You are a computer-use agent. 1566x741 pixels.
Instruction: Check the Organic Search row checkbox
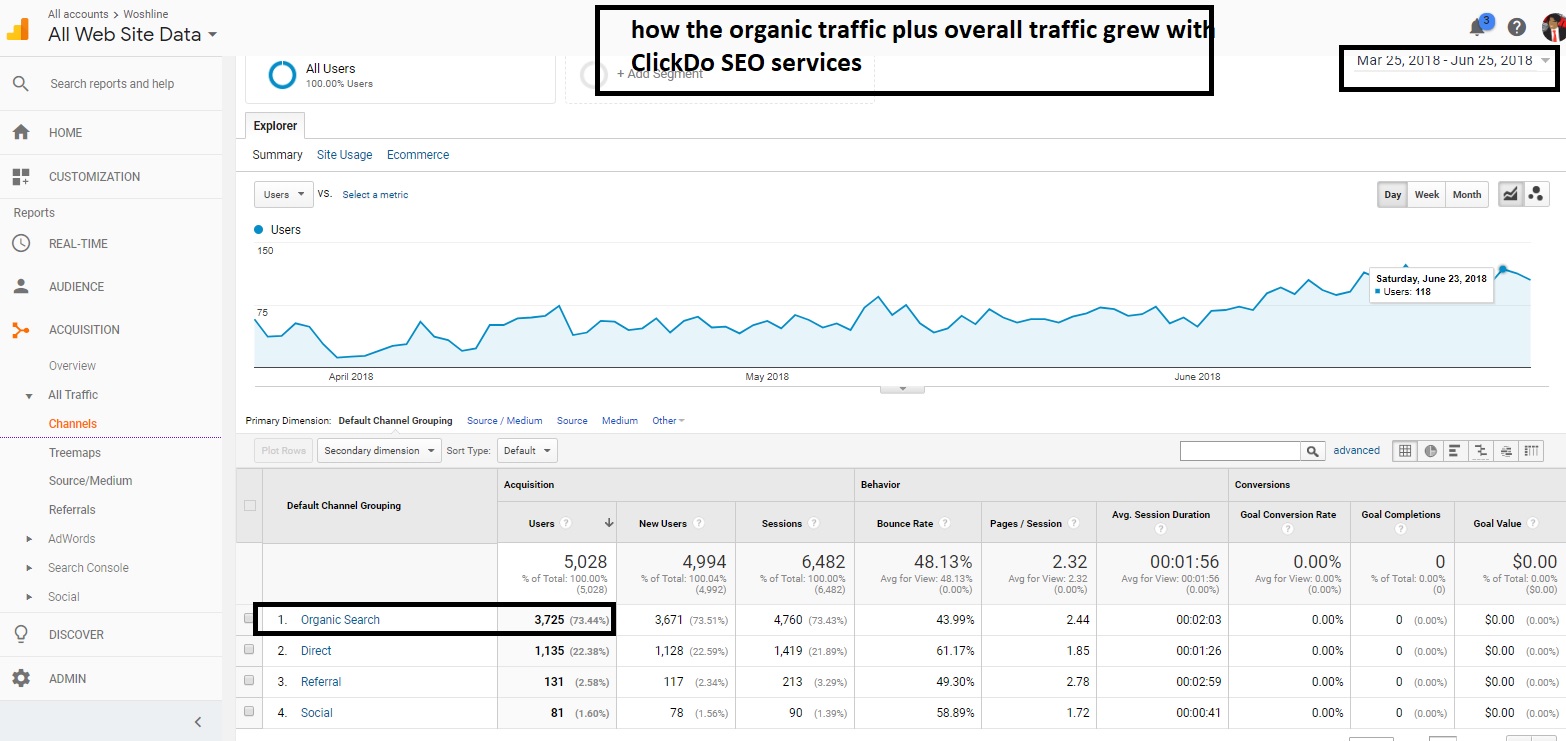[x=249, y=619]
